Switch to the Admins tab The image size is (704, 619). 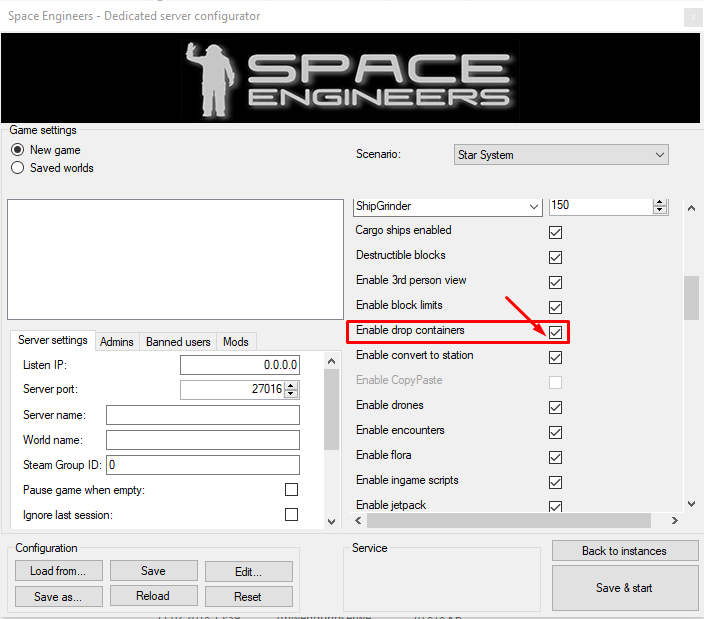pyautogui.click(x=117, y=342)
